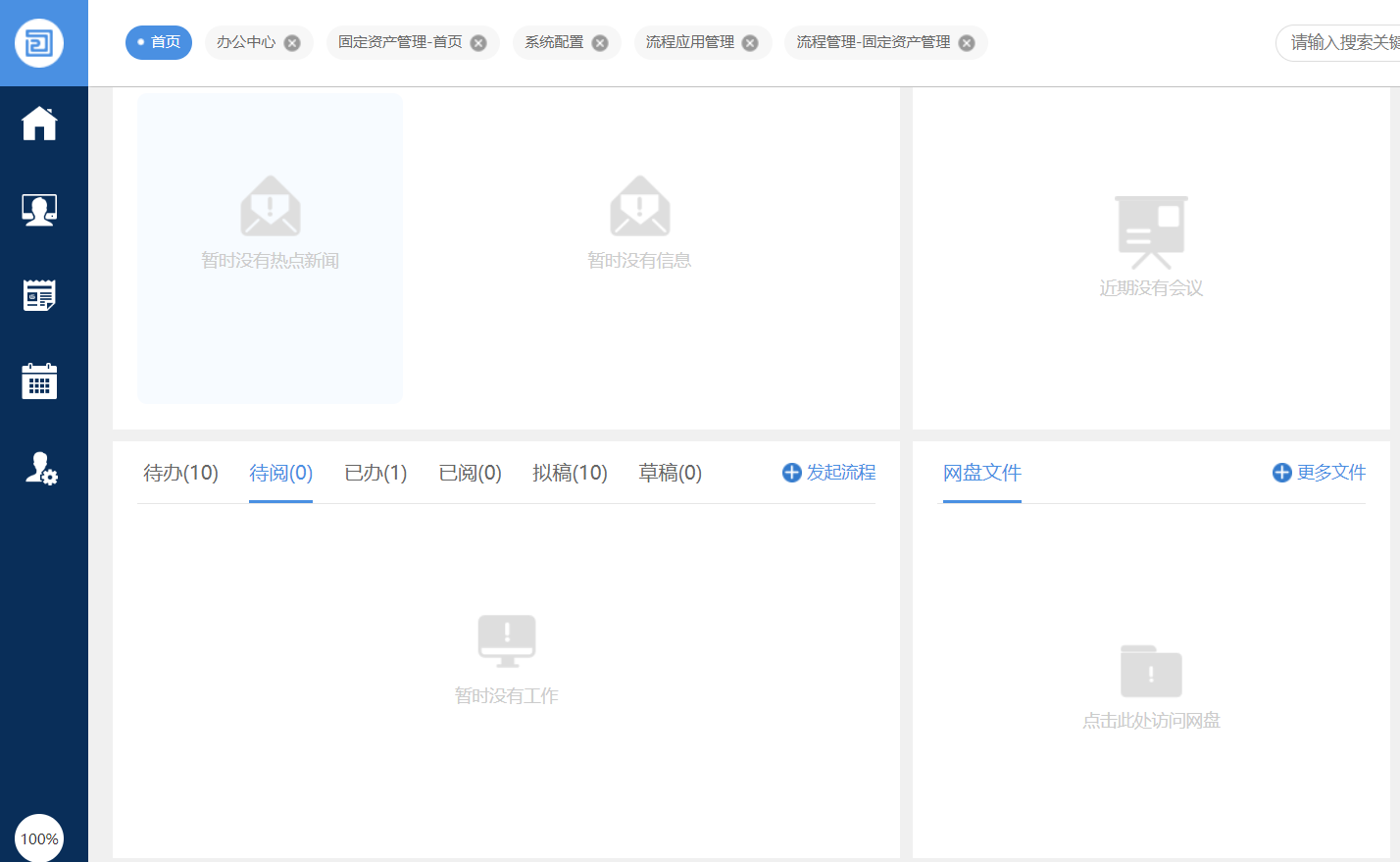The image size is (1400, 862).
Task: Select the 待办(10) tab
Action: pyautogui.click(x=180, y=474)
